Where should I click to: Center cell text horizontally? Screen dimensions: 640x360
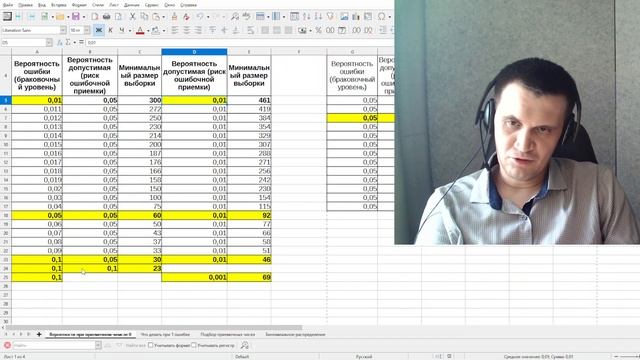(187, 30)
